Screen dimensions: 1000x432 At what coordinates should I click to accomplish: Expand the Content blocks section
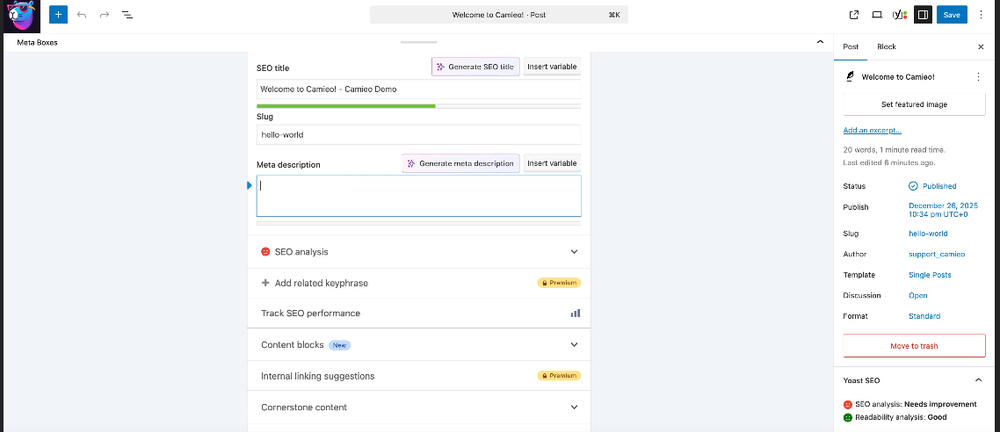pos(574,345)
